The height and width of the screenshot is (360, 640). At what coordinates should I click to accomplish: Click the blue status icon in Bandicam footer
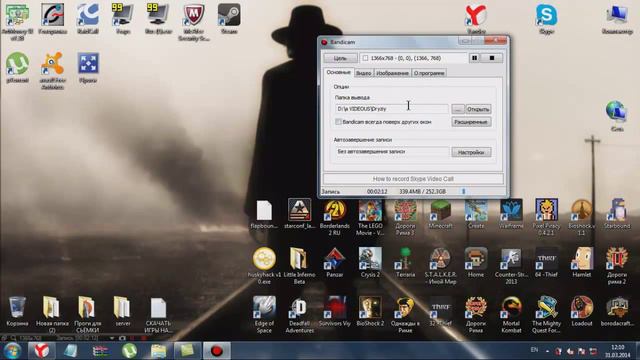coord(463,191)
